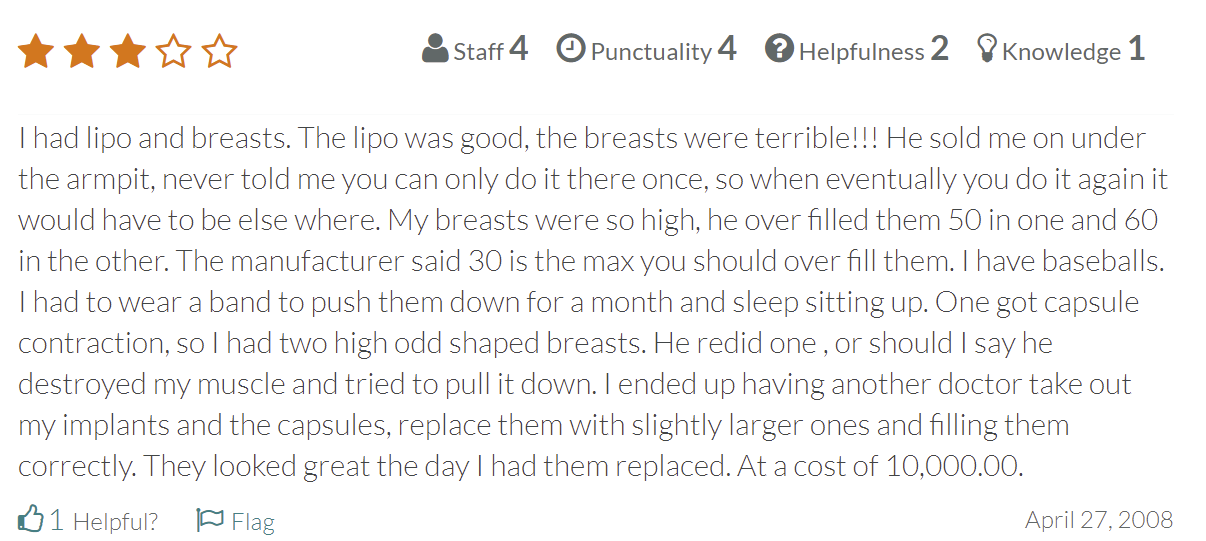Click the Helpfulness rating label

(x=861, y=52)
